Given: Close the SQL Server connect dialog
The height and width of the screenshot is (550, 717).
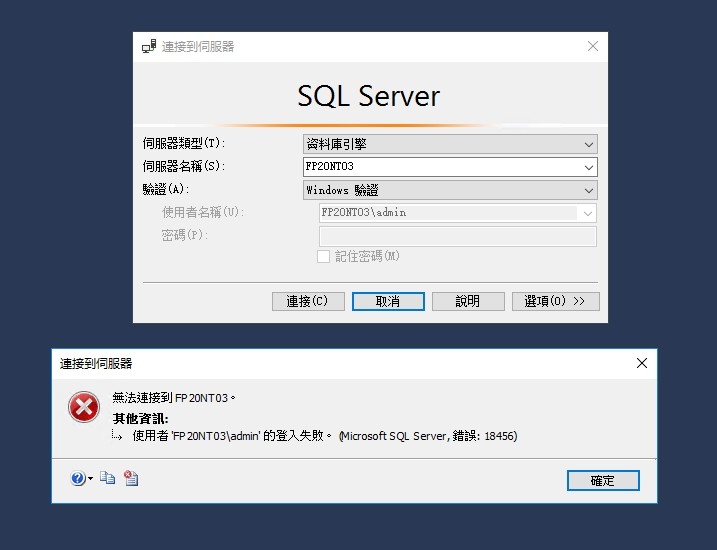Looking at the screenshot, I should click(x=593, y=46).
